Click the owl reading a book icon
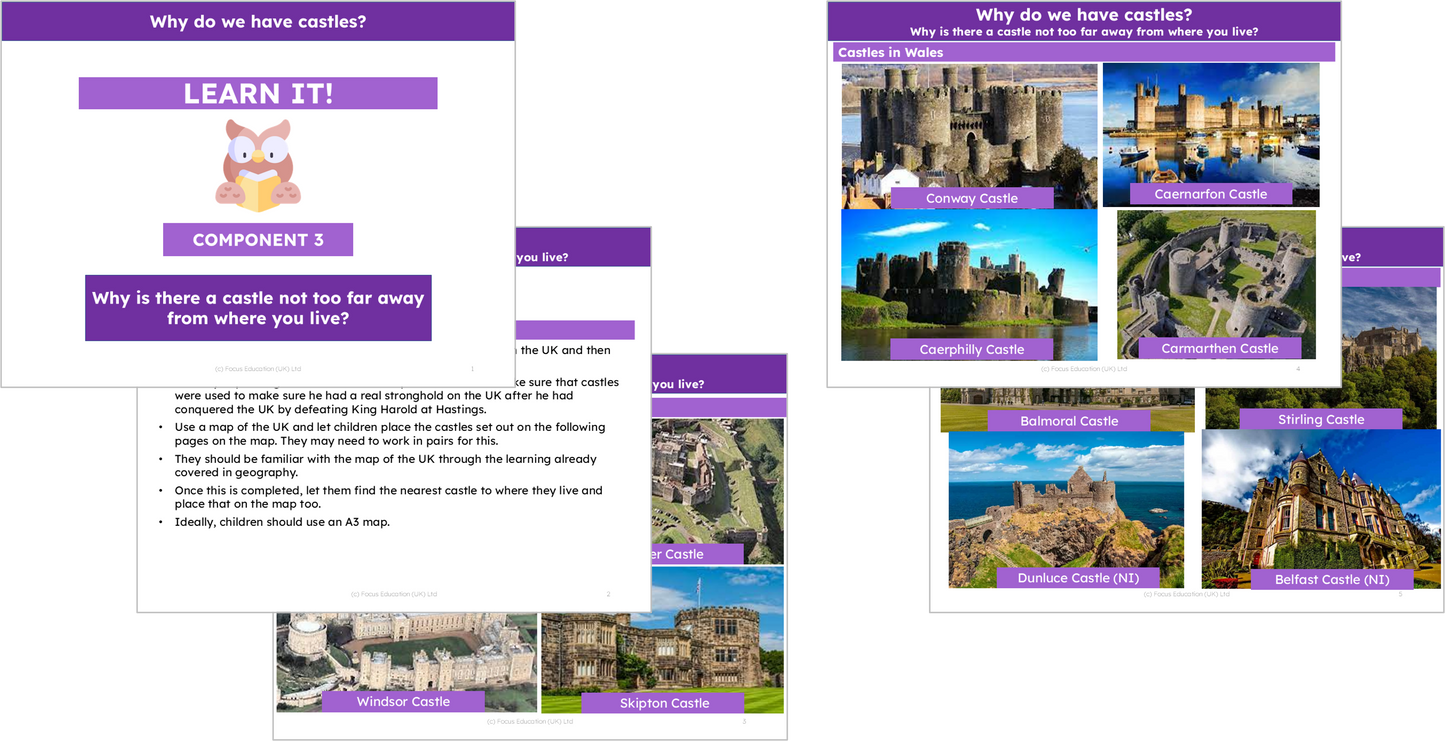Image resolution: width=1445 pixels, height=741 pixels. [x=257, y=165]
